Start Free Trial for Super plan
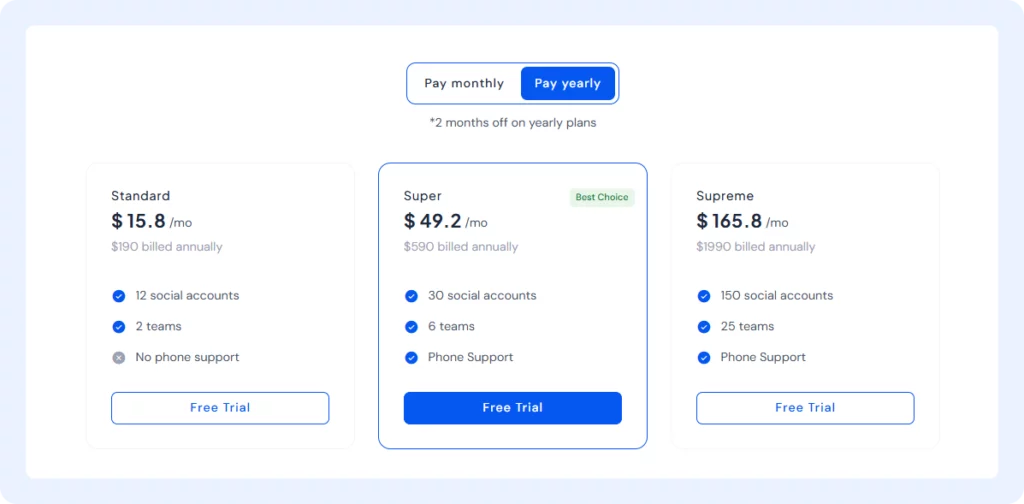This screenshot has width=1024, height=504. 513,408
